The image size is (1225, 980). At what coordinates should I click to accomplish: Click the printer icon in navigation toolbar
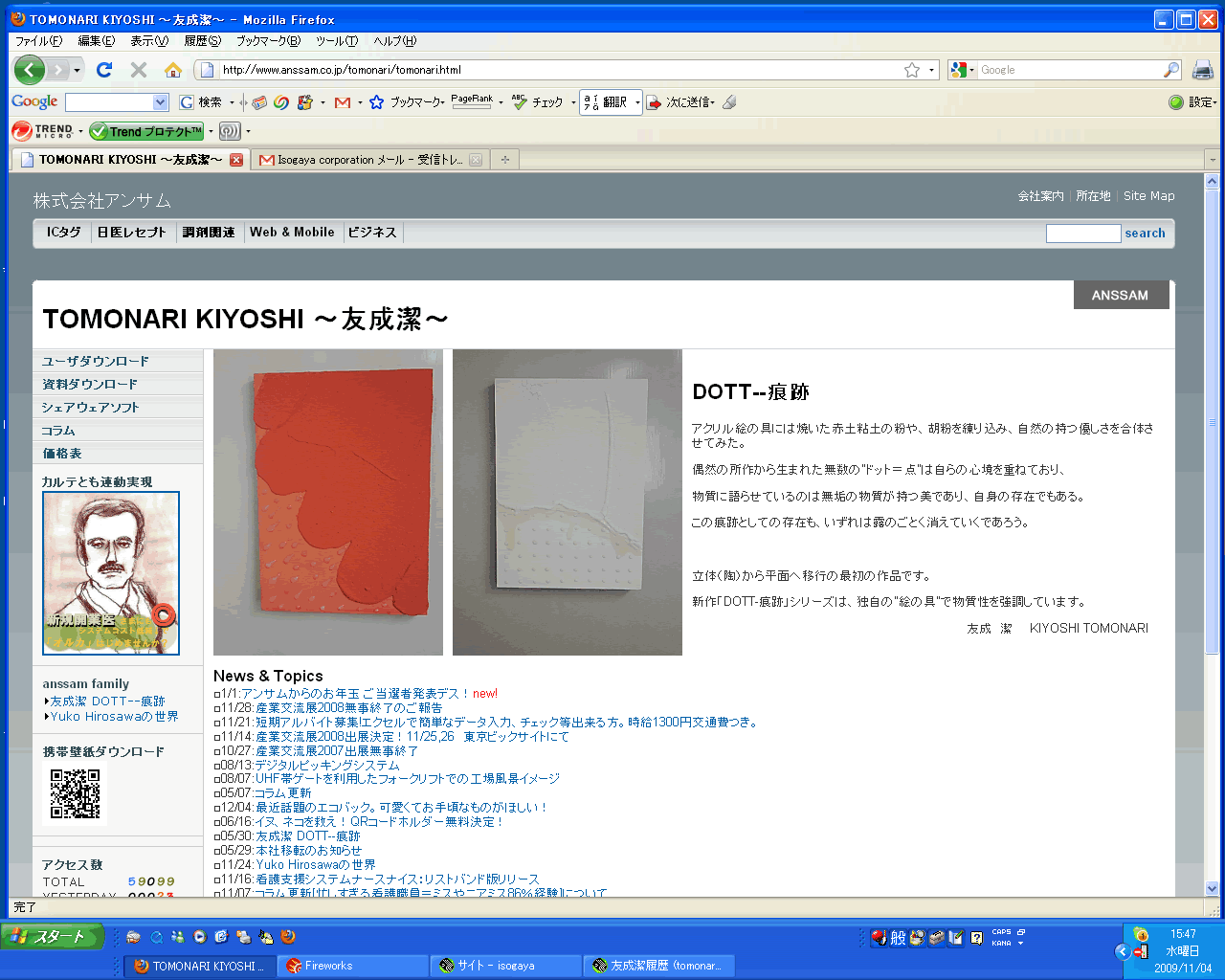pyautogui.click(x=1203, y=70)
